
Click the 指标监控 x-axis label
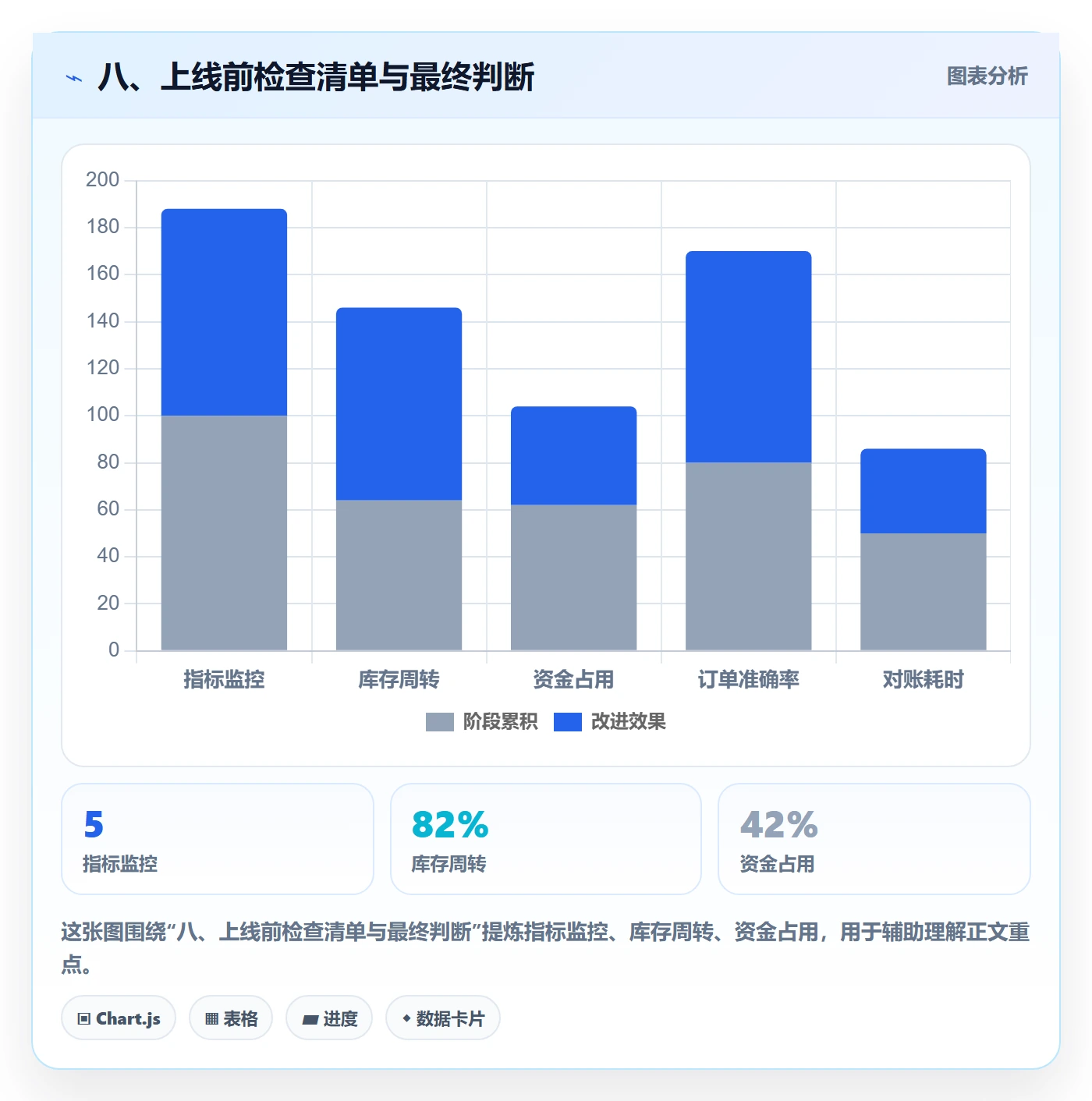tap(224, 680)
